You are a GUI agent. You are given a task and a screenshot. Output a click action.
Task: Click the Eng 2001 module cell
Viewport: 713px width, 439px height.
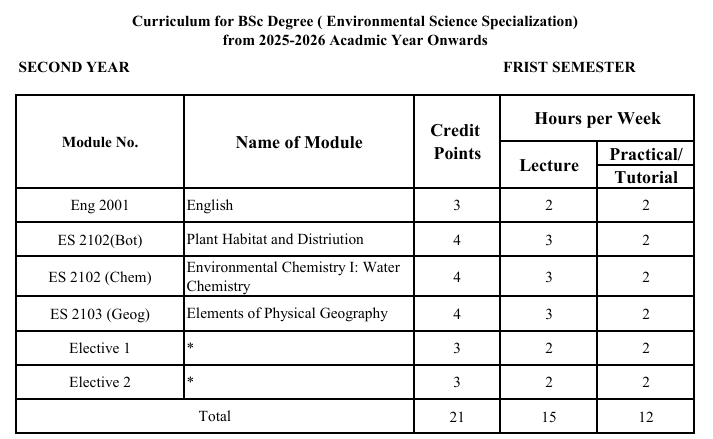click(100, 205)
